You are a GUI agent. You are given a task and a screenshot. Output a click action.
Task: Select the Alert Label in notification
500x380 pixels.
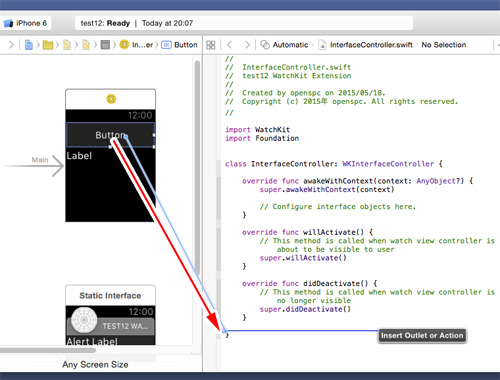coord(92,341)
